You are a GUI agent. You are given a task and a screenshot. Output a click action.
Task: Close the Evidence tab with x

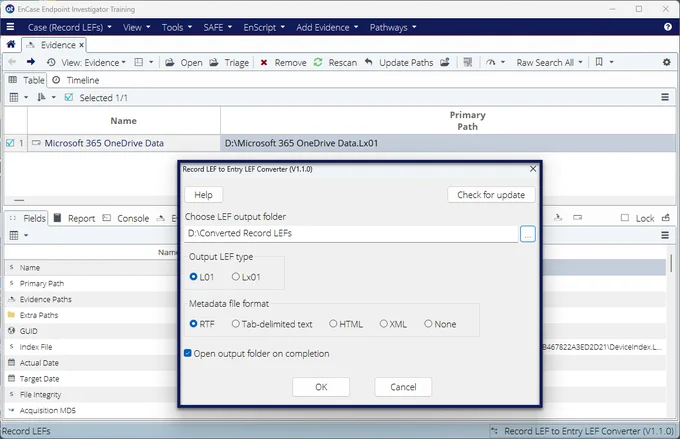(81, 45)
